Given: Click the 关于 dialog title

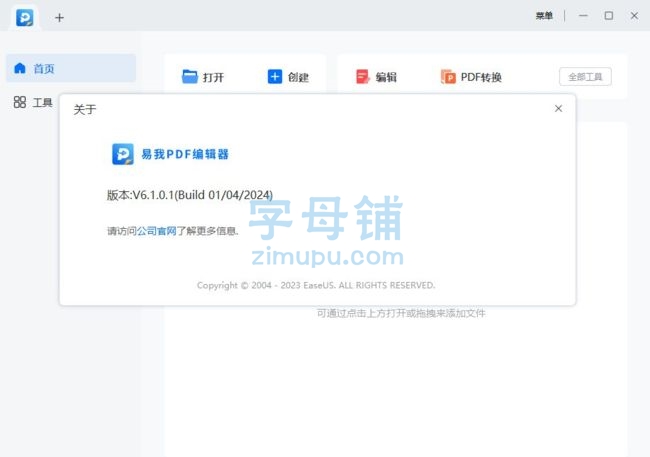Looking at the screenshot, I should tap(85, 109).
